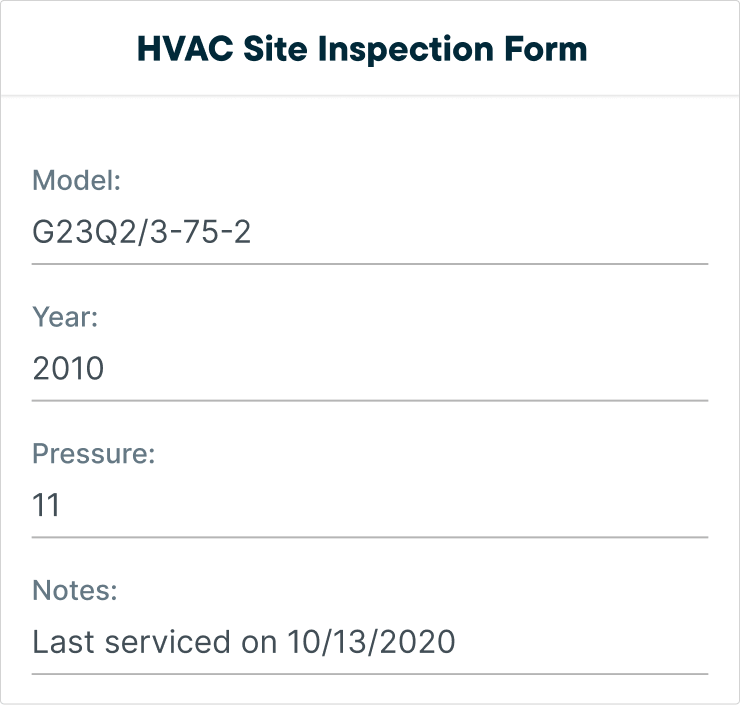This screenshot has width=740, height=705.
Task: Place cursor in the pressure value 11
Action: pos(46,505)
